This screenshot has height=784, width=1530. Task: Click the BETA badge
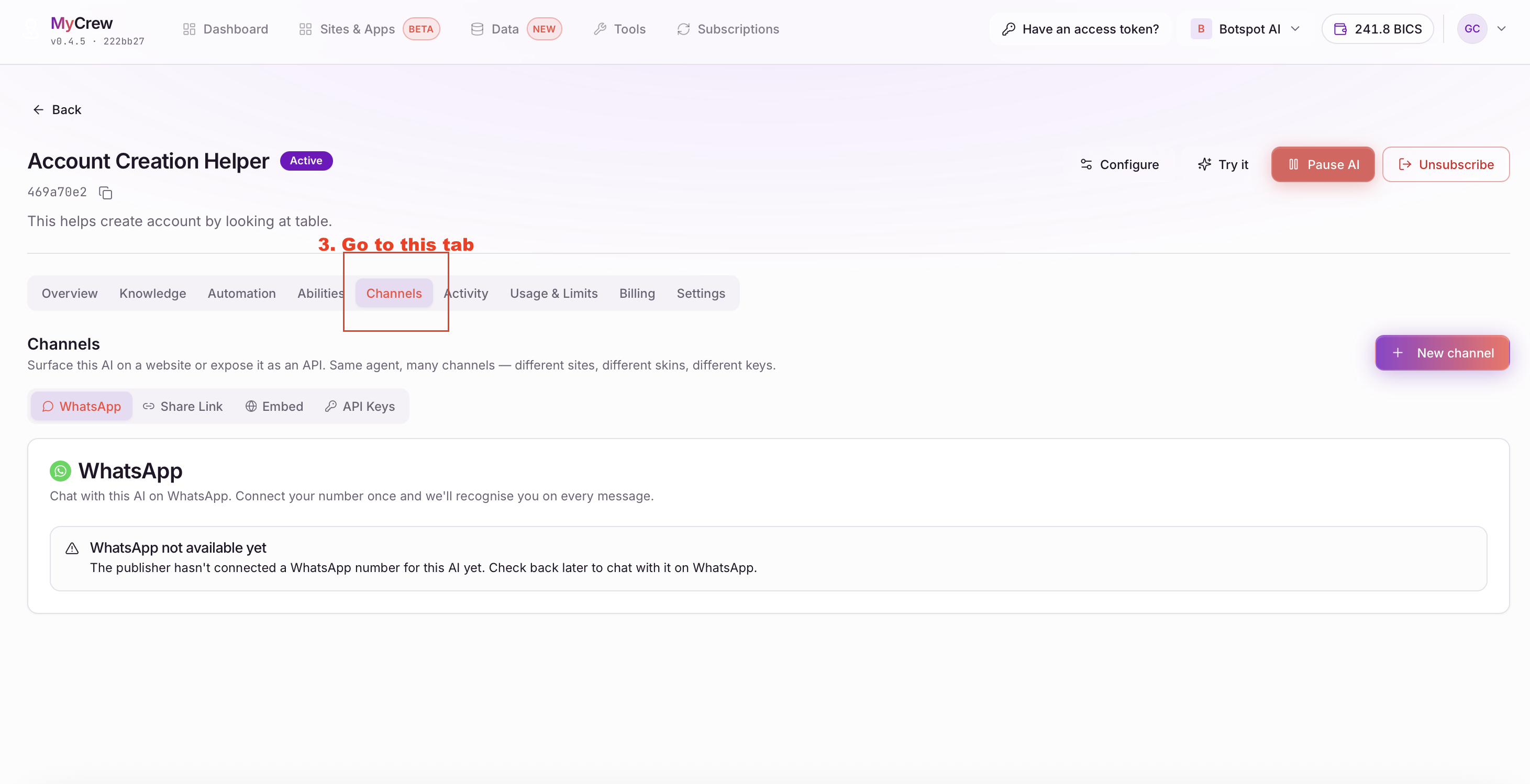421,29
